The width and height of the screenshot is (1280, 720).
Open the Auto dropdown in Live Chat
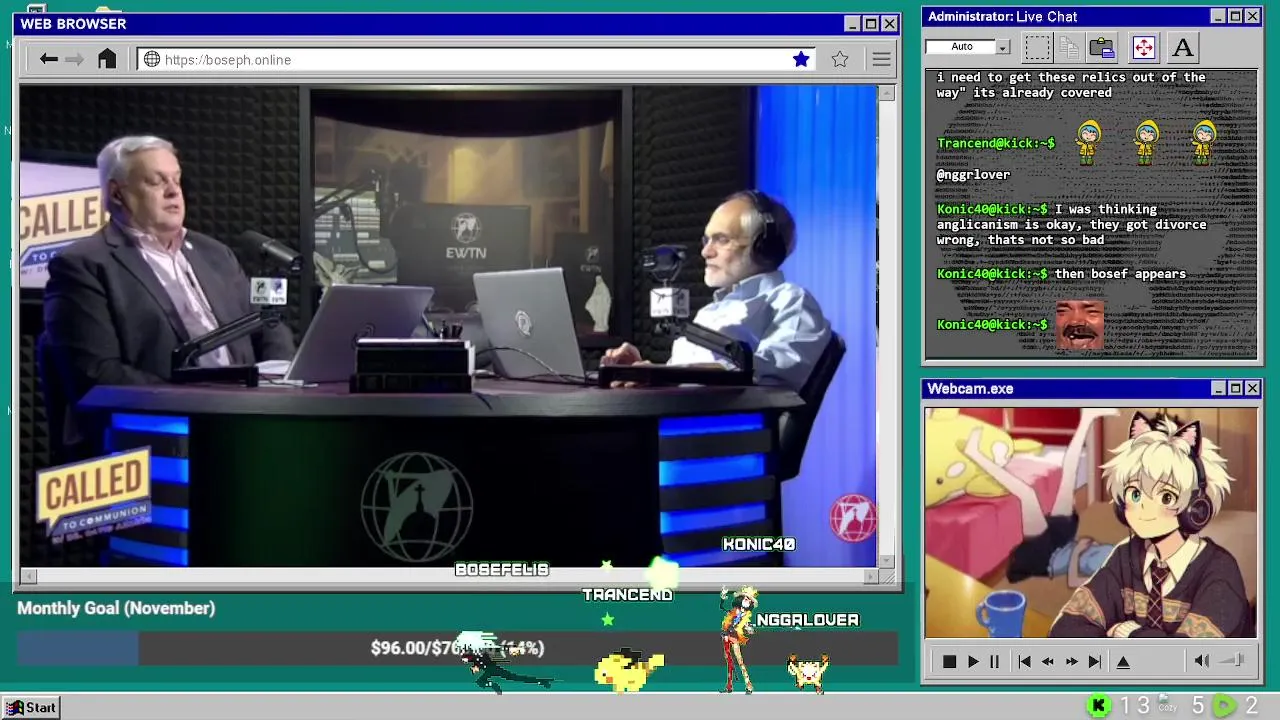[1003, 47]
